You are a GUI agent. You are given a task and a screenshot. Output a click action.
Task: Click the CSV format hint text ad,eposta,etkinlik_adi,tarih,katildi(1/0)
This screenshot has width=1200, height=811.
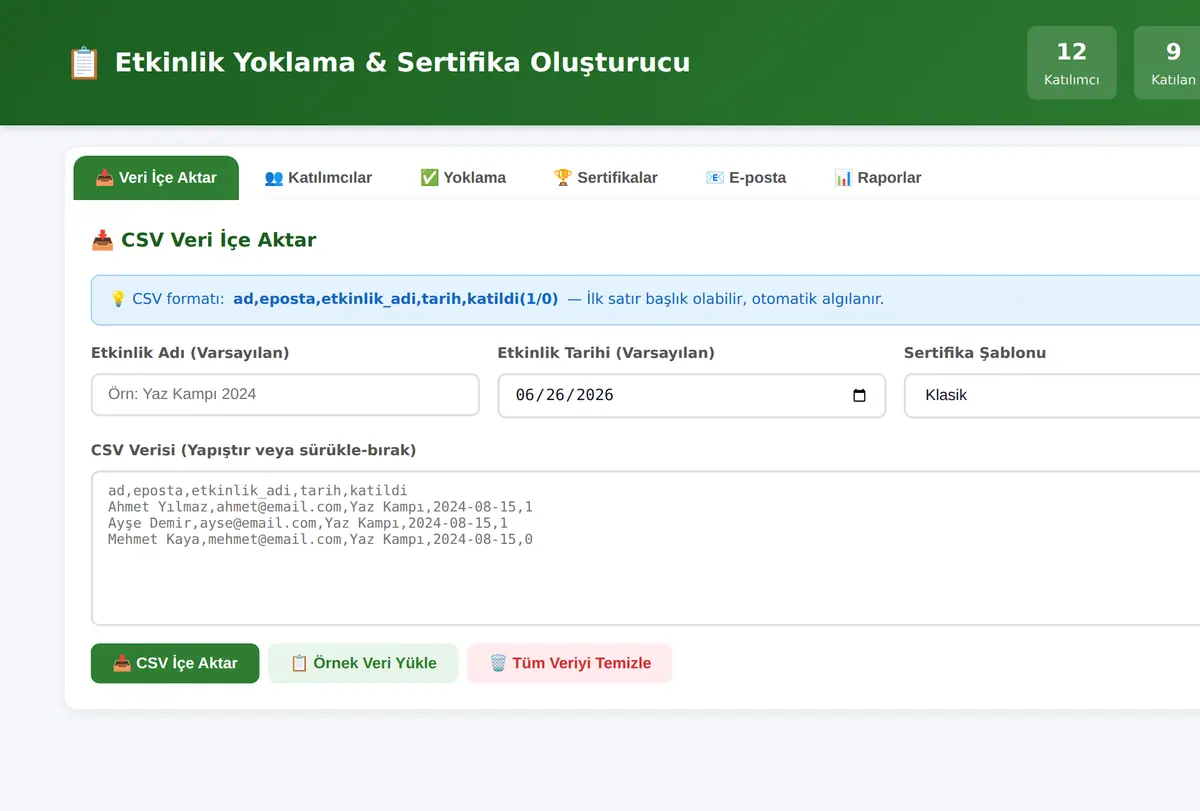(x=396, y=299)
